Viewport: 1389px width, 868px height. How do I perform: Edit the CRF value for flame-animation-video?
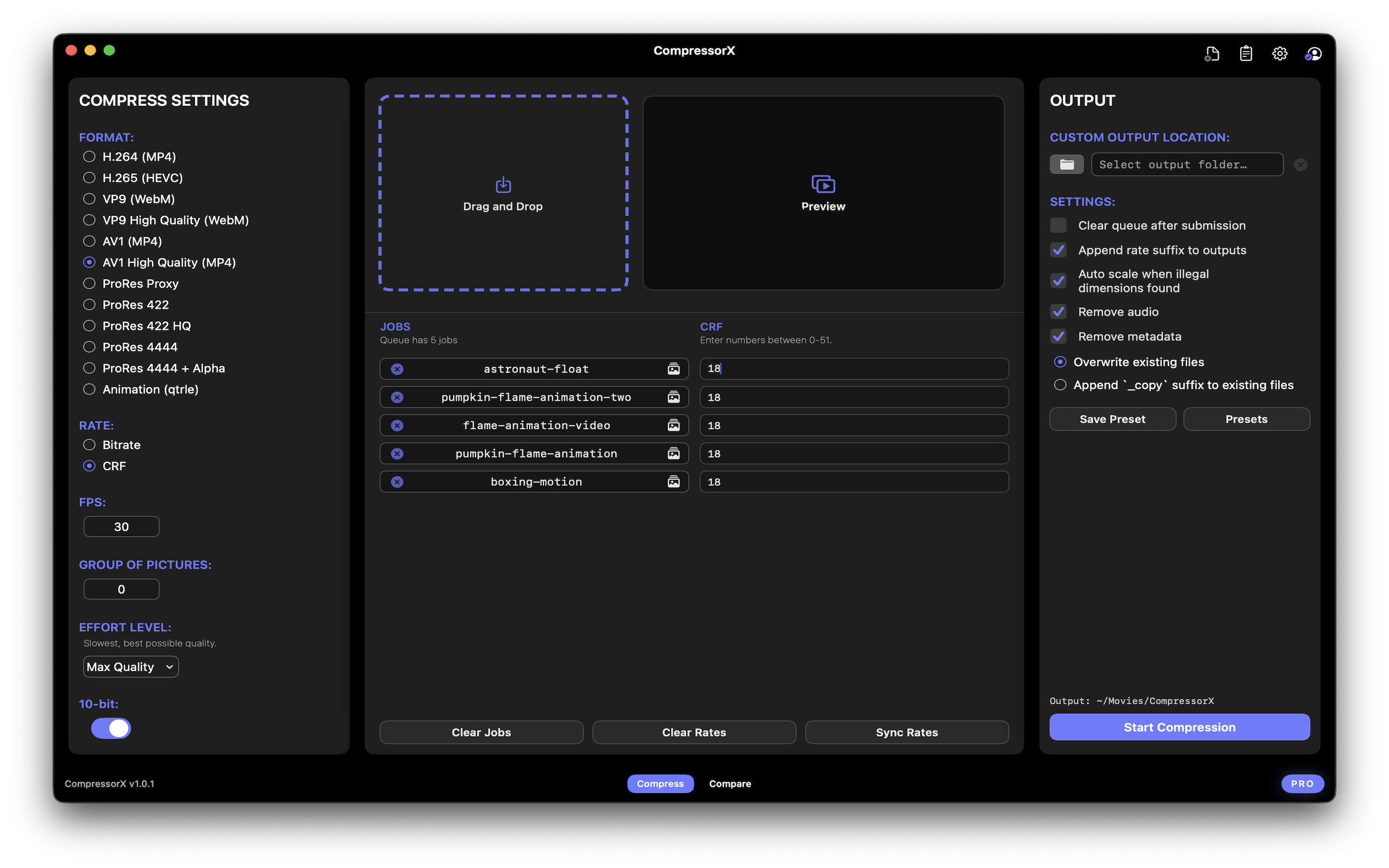[853, 425]
